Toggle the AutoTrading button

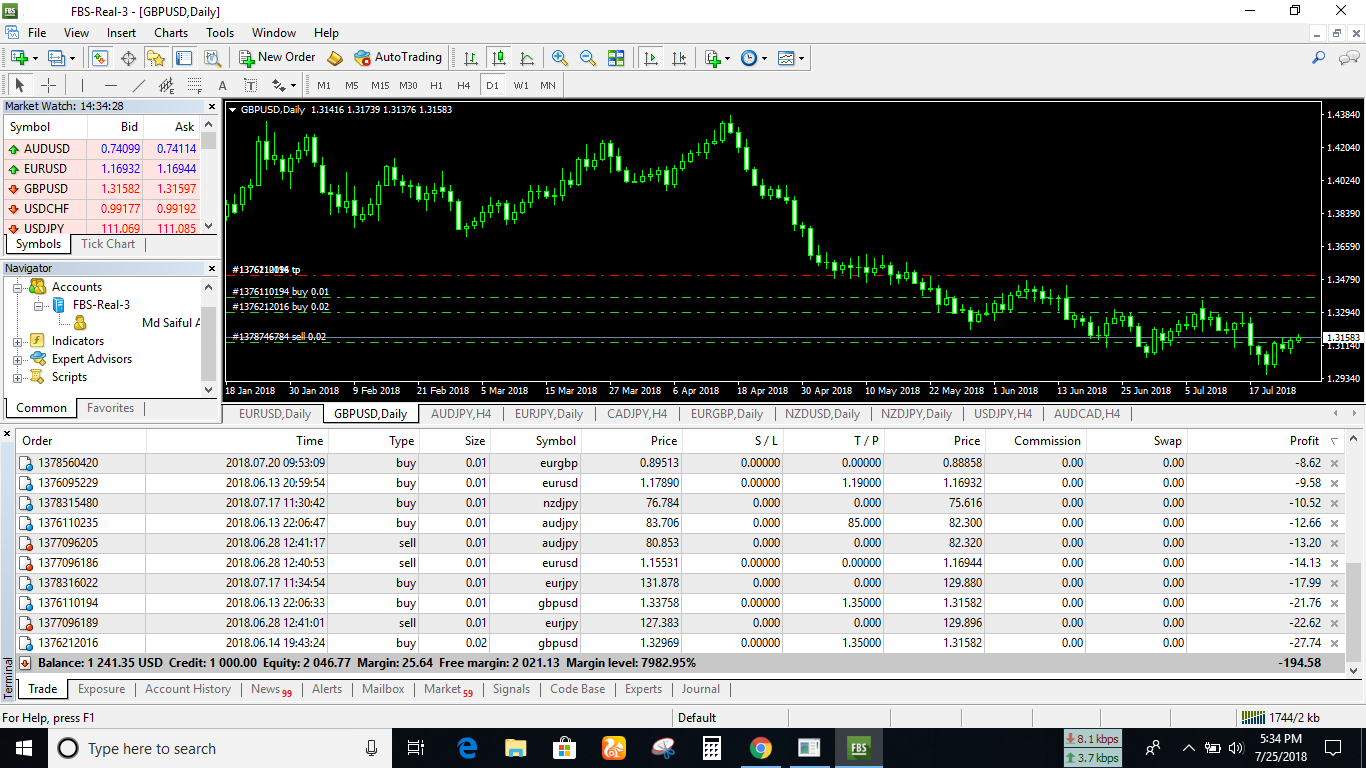[397, 57]
